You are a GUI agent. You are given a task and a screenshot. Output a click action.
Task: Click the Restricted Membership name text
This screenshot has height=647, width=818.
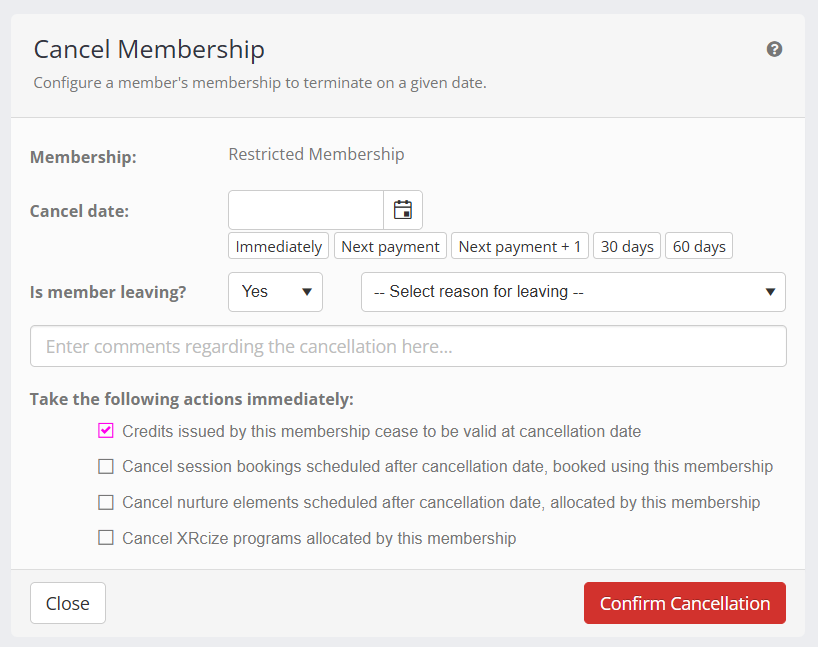(x=316, y=154)
